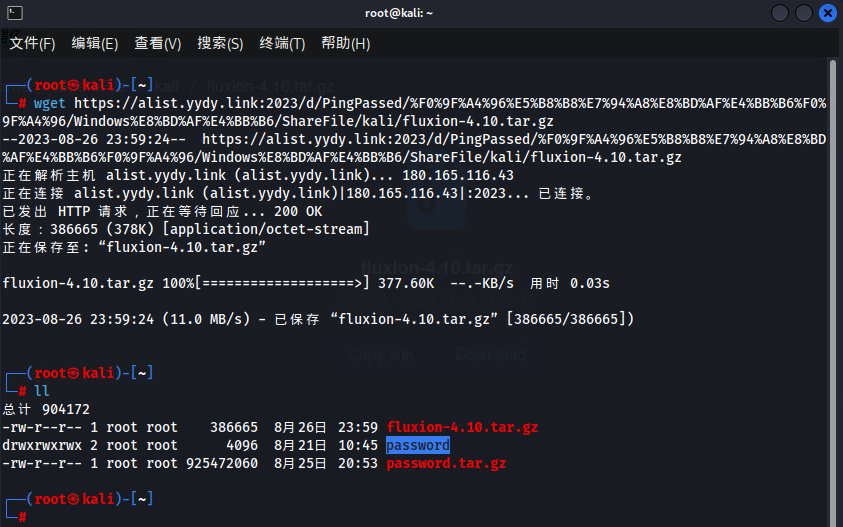Click the terminal vertical scrollbar
This screenshot has width=843, height=527.
833,293
